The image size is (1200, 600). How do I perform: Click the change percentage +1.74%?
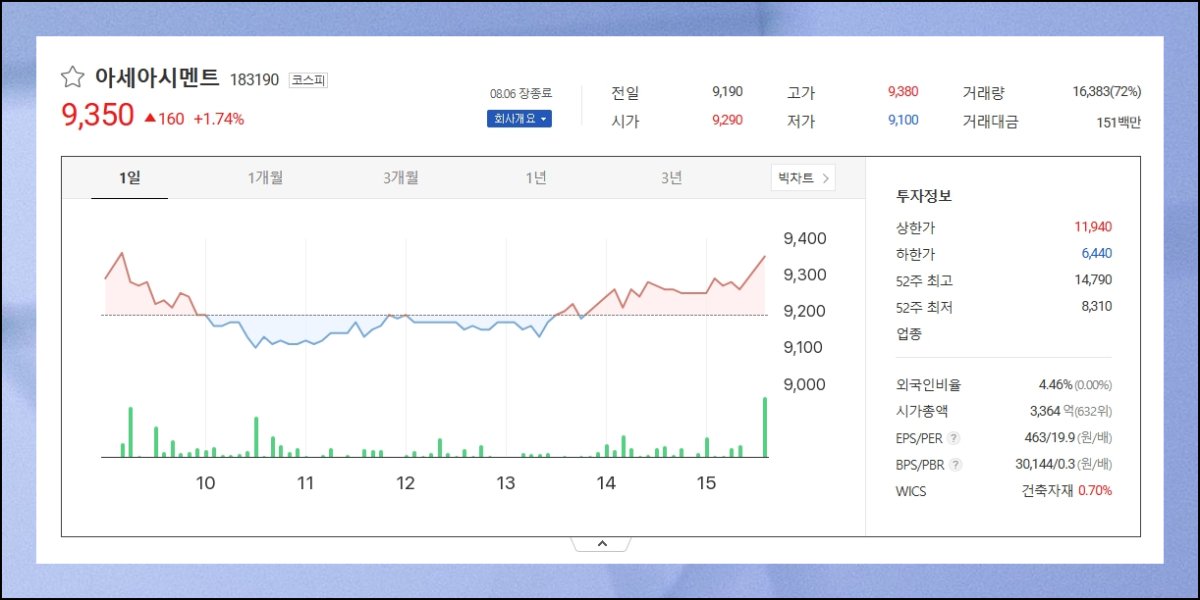coord(218,119)
